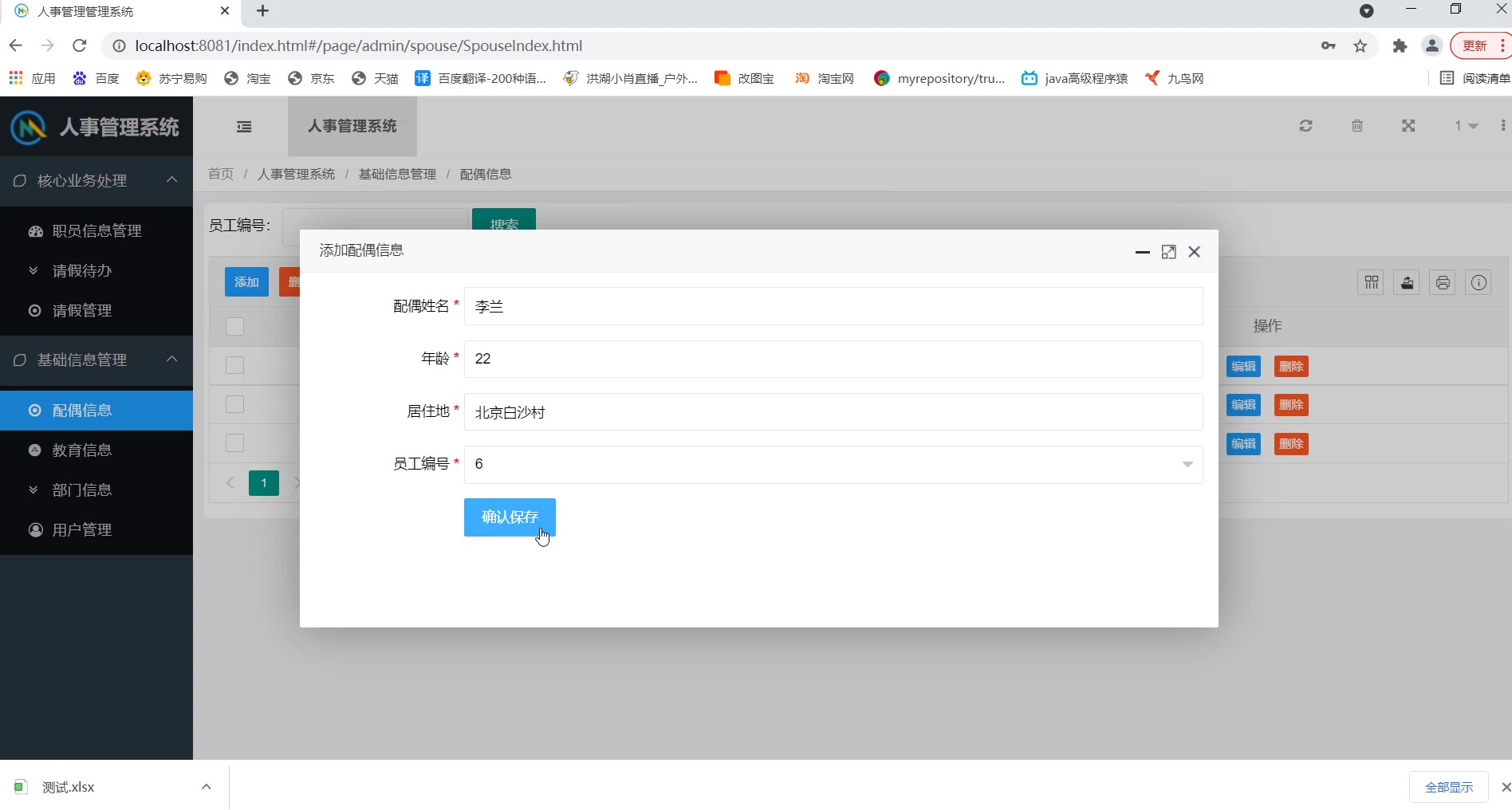
Task: Click the browser back arrow
Action: [x=16, y=45]
